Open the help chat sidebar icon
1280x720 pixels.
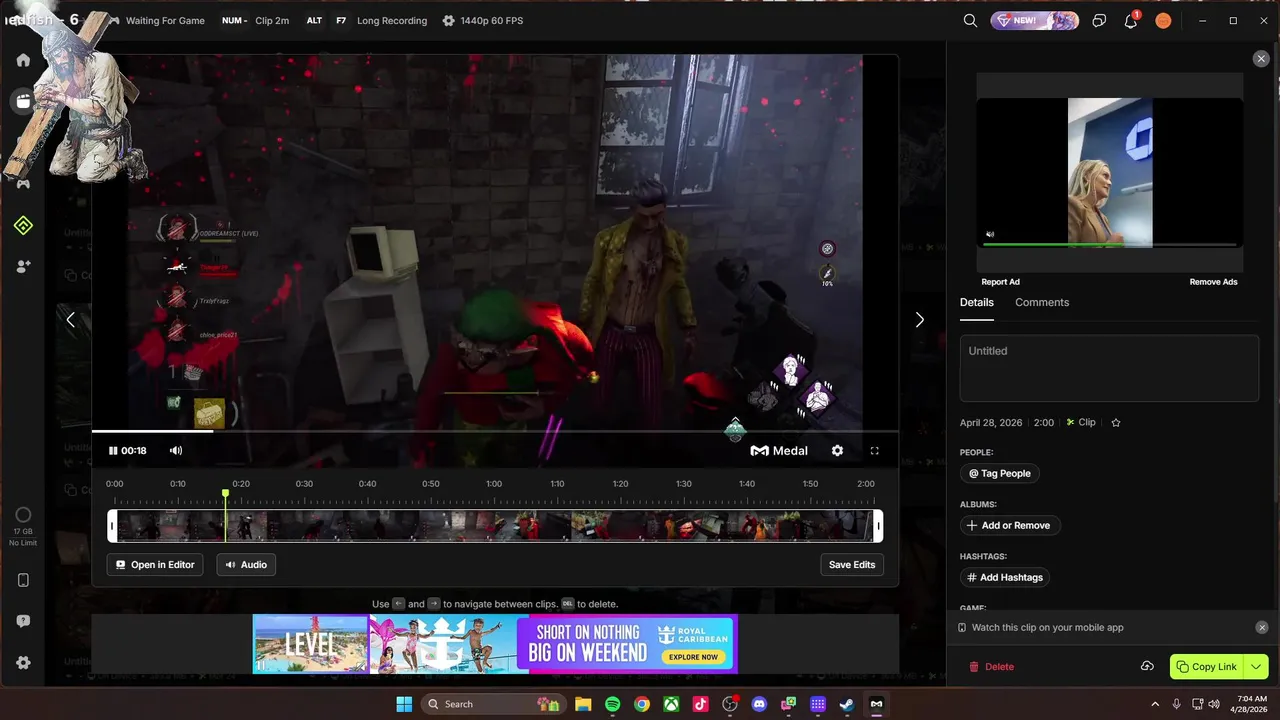[x=23, y=621]
